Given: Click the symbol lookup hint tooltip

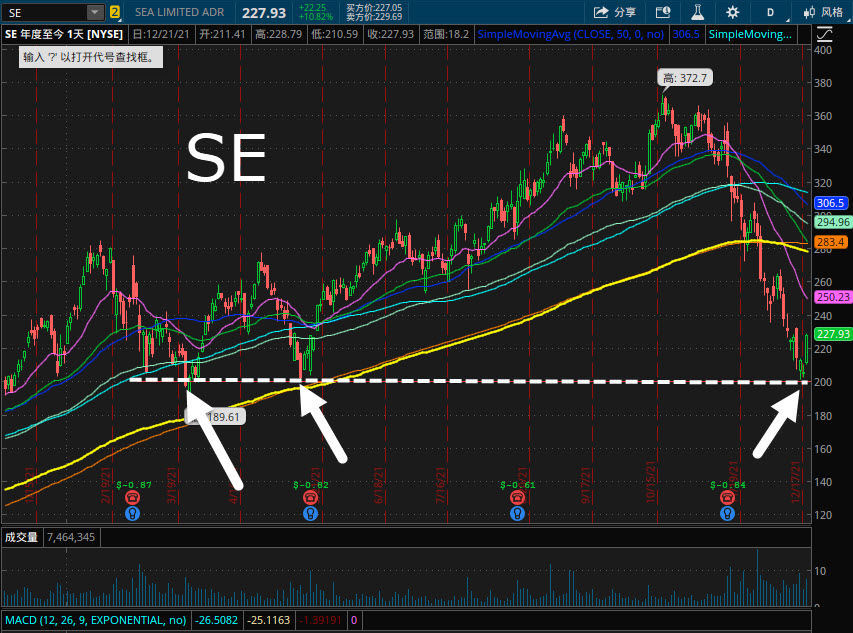Looking at the screenshot, I should tap(91, 57).
